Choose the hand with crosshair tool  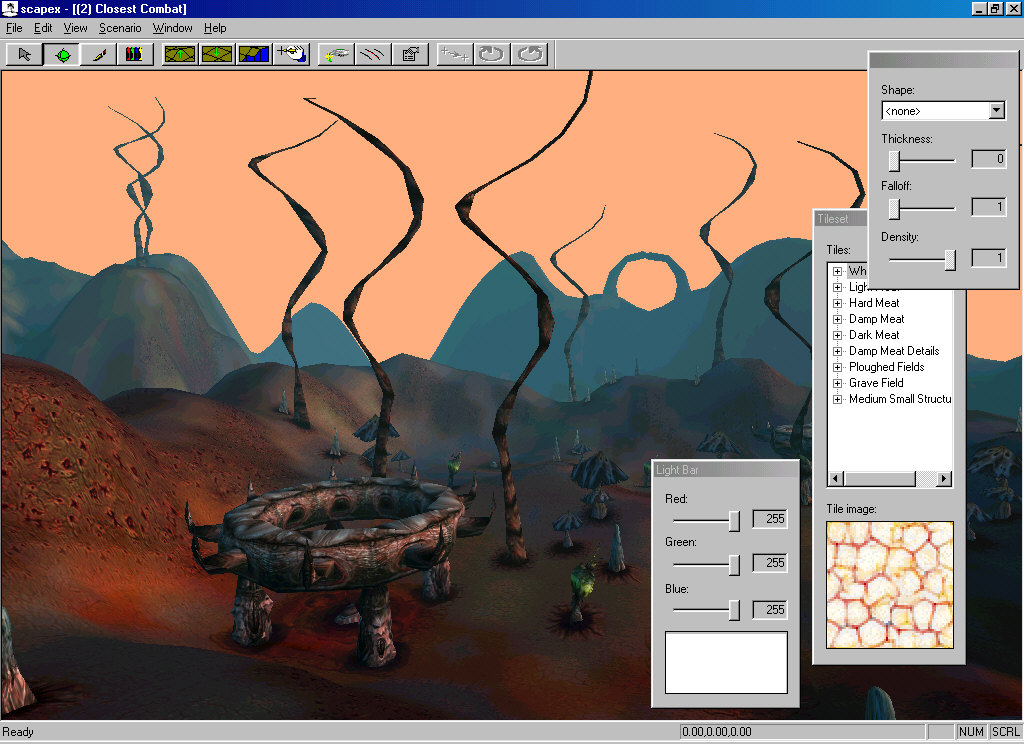tap(291, 54)
